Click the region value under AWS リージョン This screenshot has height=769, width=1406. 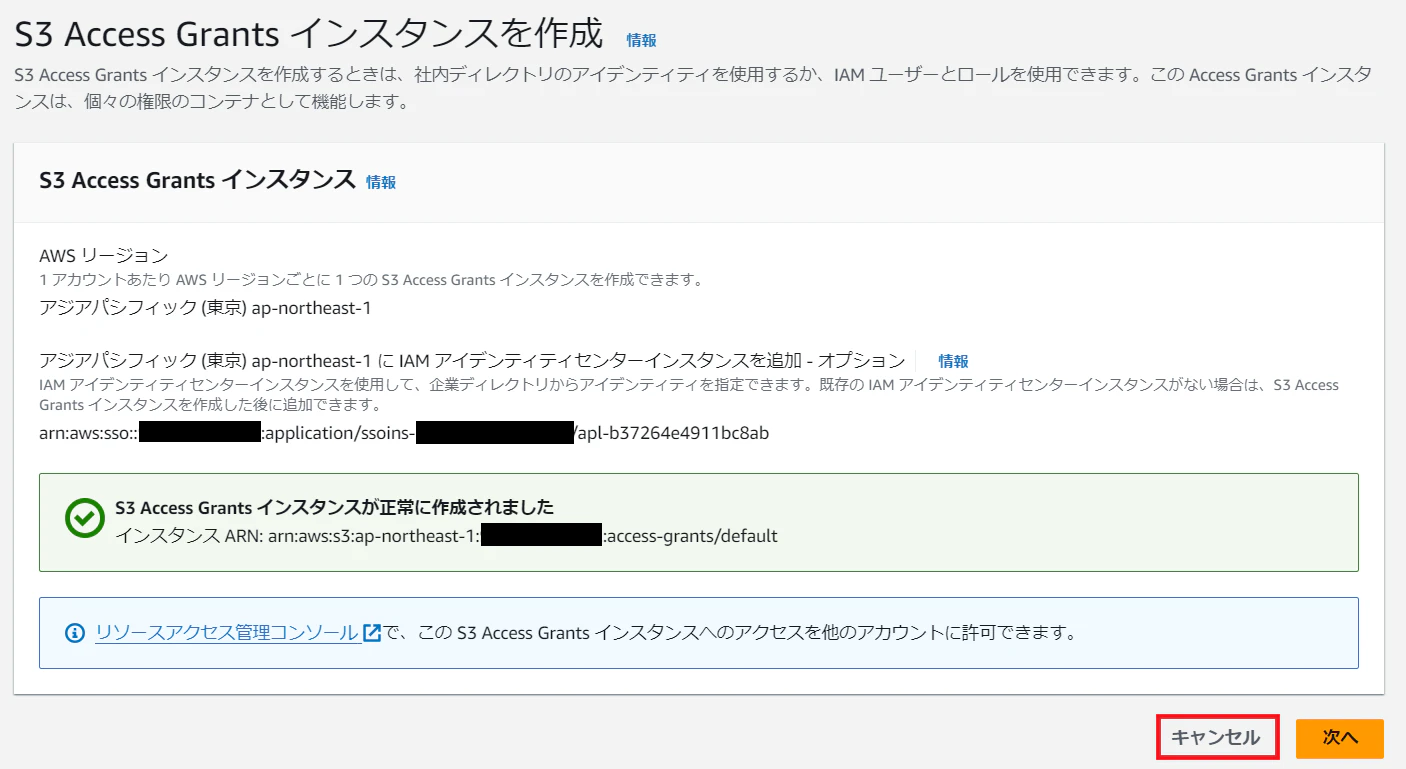pos(205,308)
